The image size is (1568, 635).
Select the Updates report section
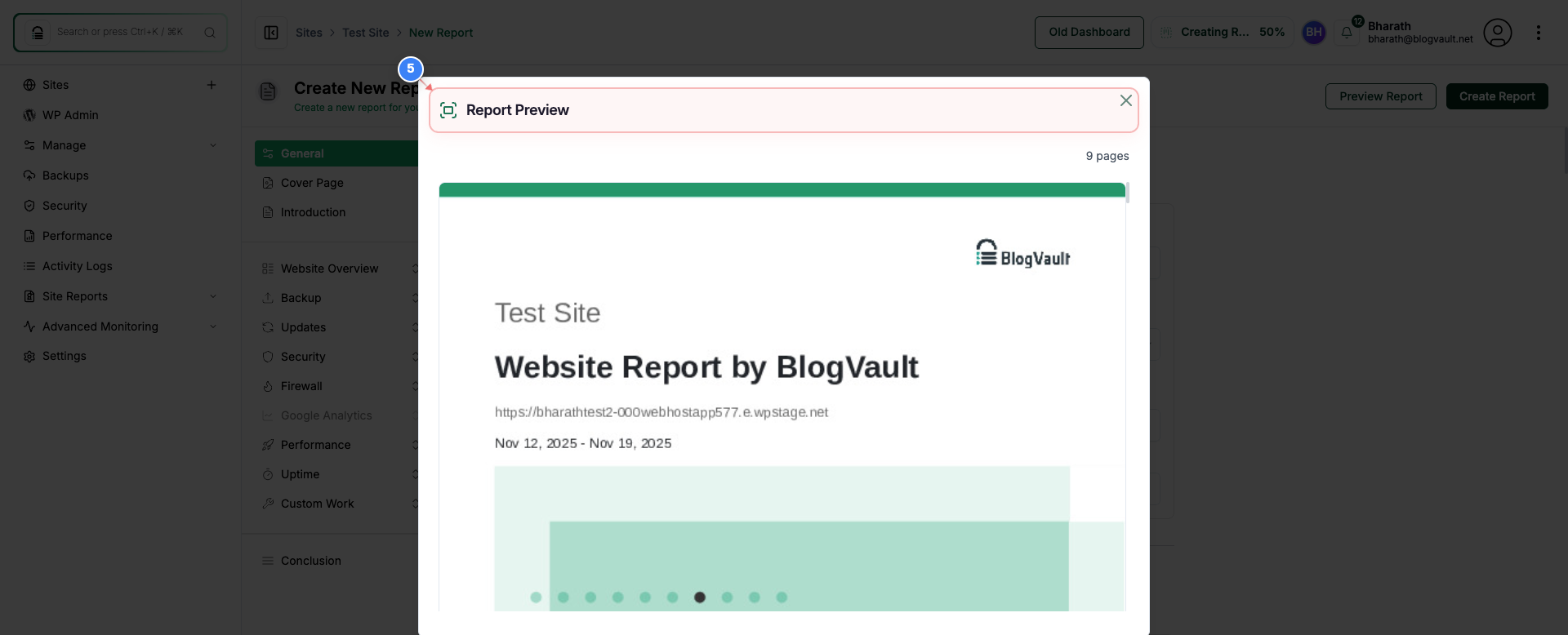(303, 327)
